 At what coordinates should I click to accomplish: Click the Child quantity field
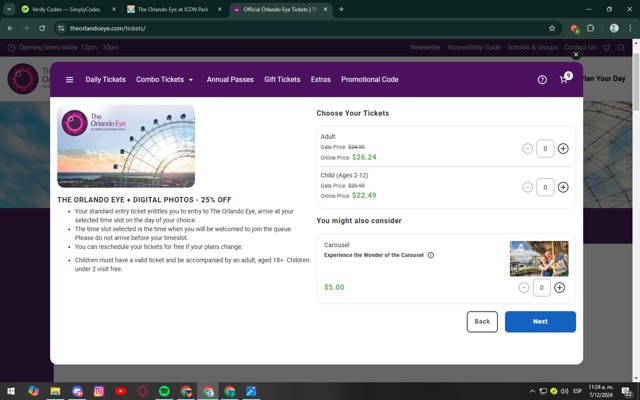tap(545, 187)
